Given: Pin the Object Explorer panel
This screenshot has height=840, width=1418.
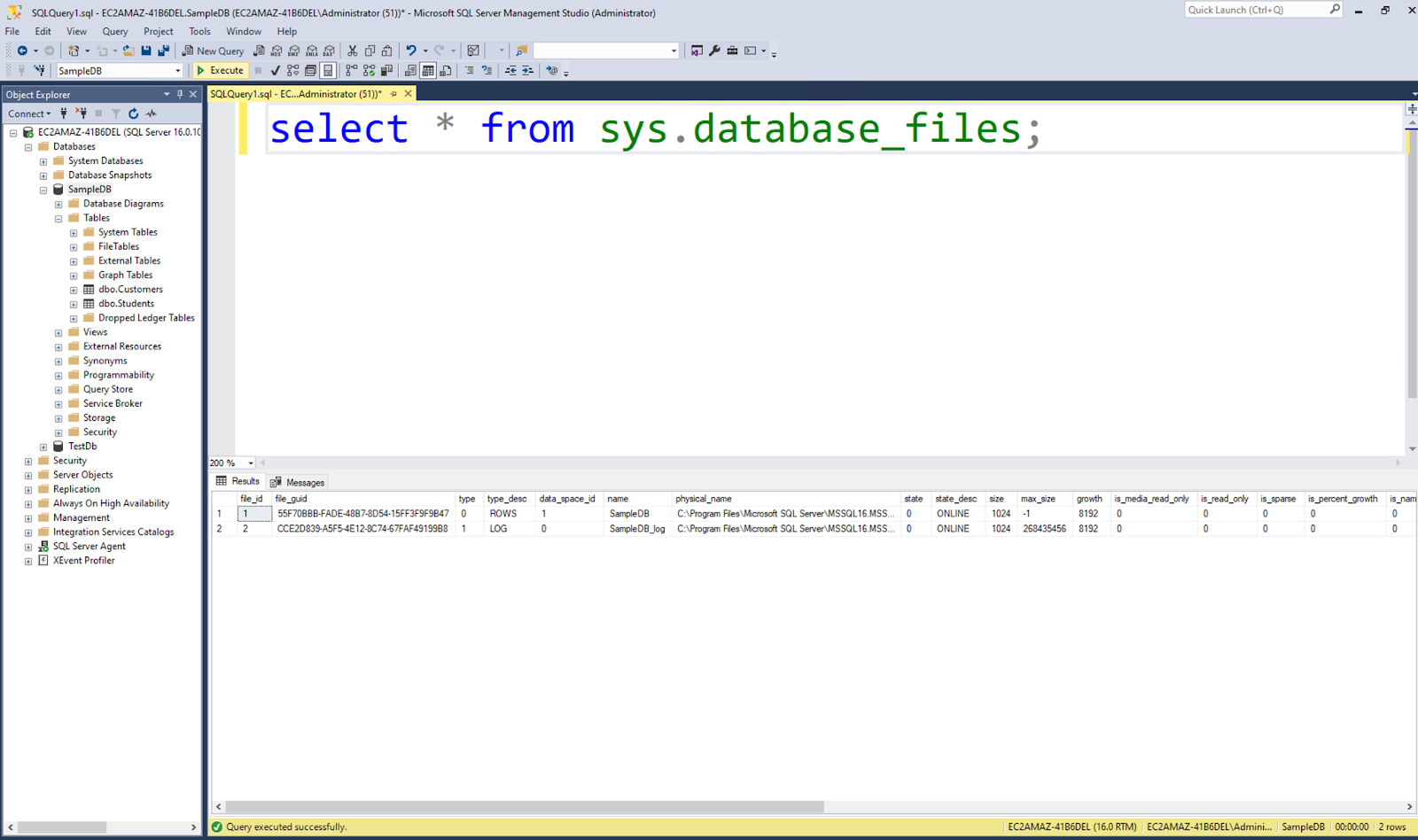Looking at the screenshot, I should coord(180,94).
